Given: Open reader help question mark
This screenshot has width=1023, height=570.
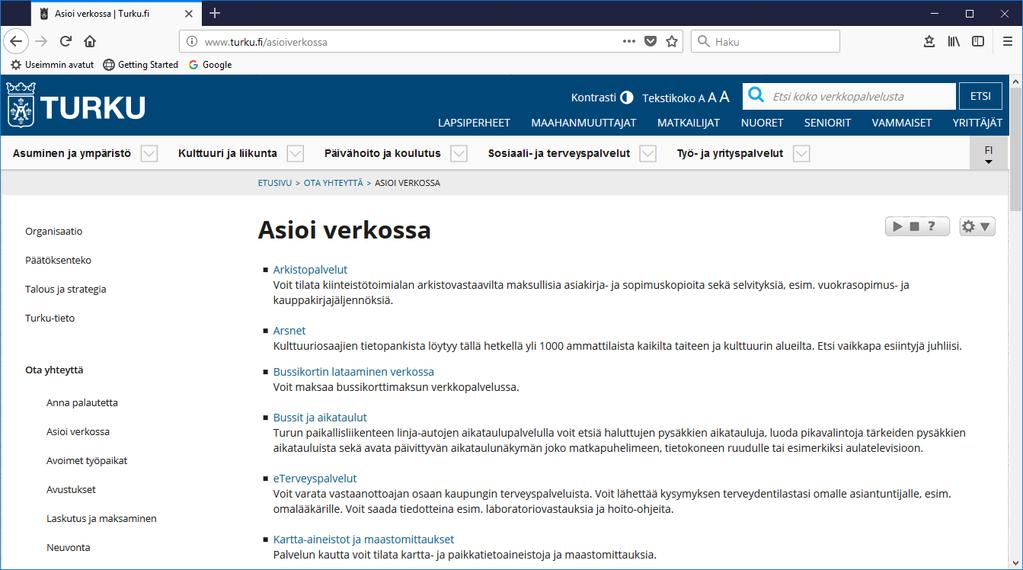Looking at the screenshot, I should tap(932, 226).
